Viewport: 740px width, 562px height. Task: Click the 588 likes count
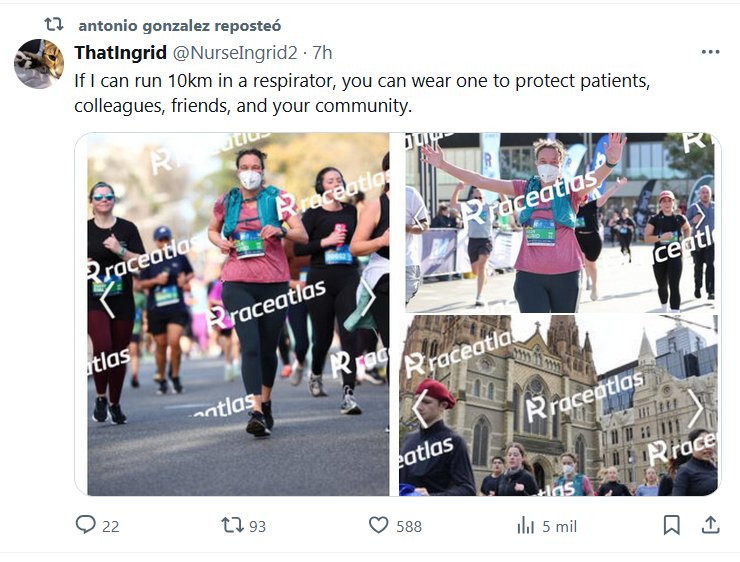coord(409,526)
